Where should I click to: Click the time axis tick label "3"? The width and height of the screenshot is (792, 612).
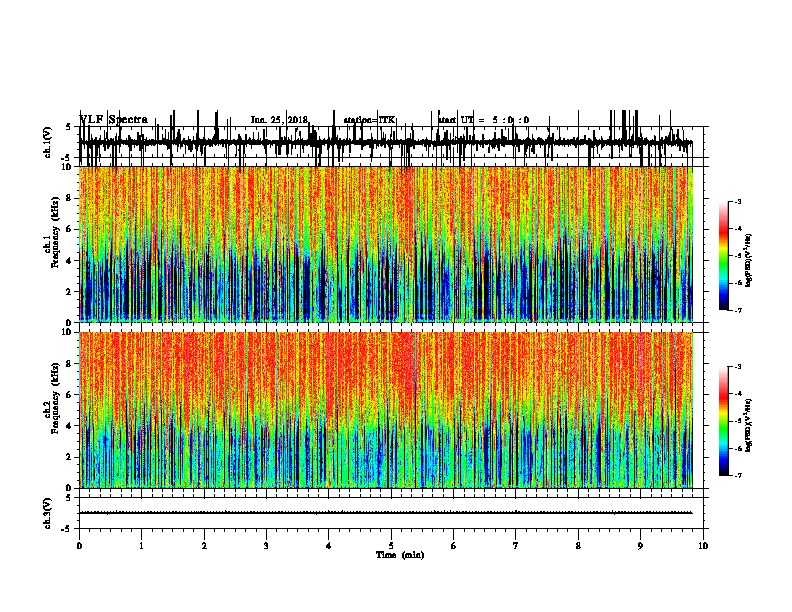[x=266, y=546]
